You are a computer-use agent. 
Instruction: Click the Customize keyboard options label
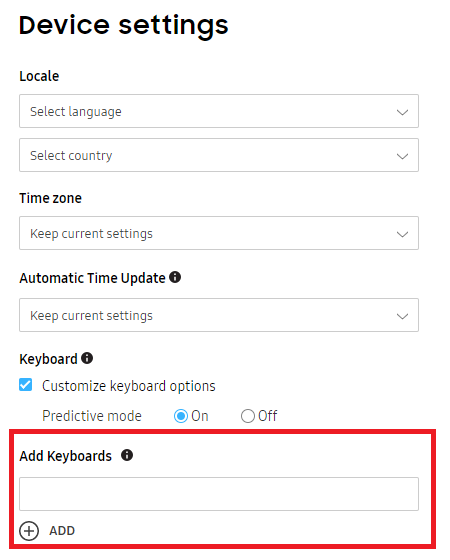point(129,386)
